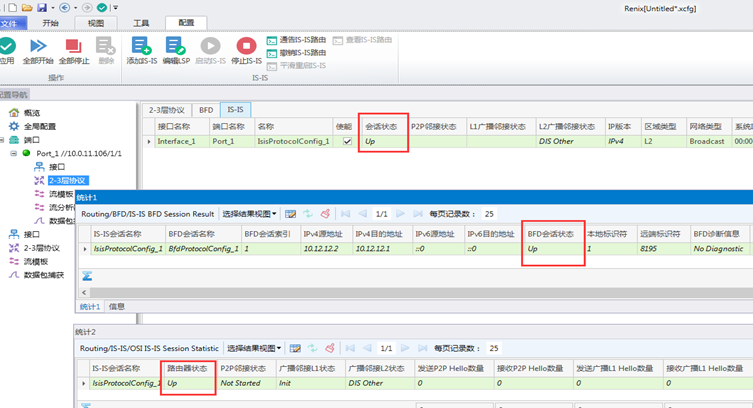This screenshot has width=753, height=408.
Task: Switch to the 2-3层协议 protocol tab
Action: click(x=167, y=110)
